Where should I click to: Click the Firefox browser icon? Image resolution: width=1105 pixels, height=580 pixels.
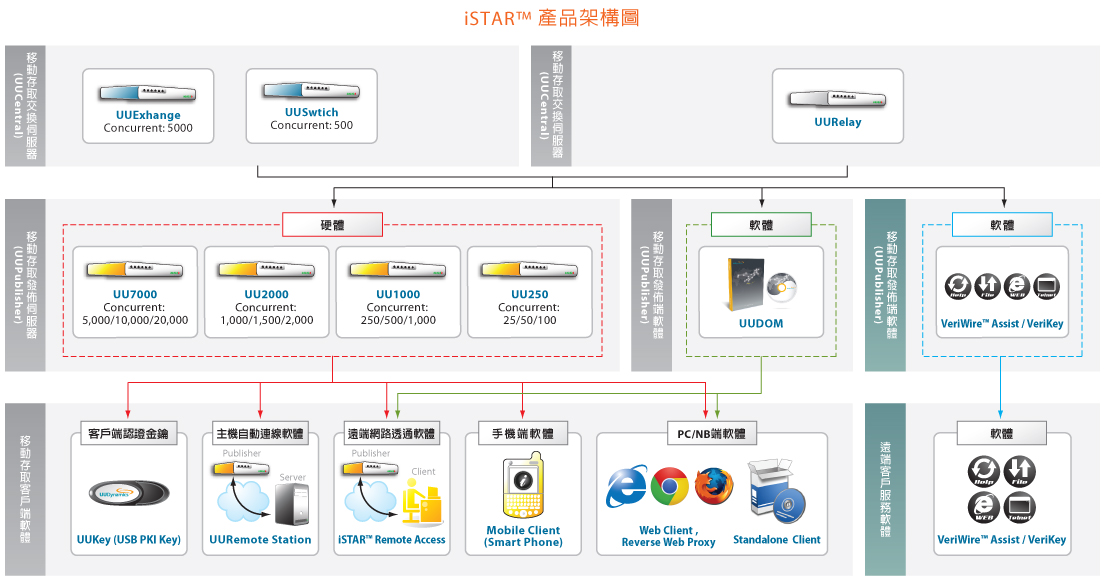click(x=714, y=486)
